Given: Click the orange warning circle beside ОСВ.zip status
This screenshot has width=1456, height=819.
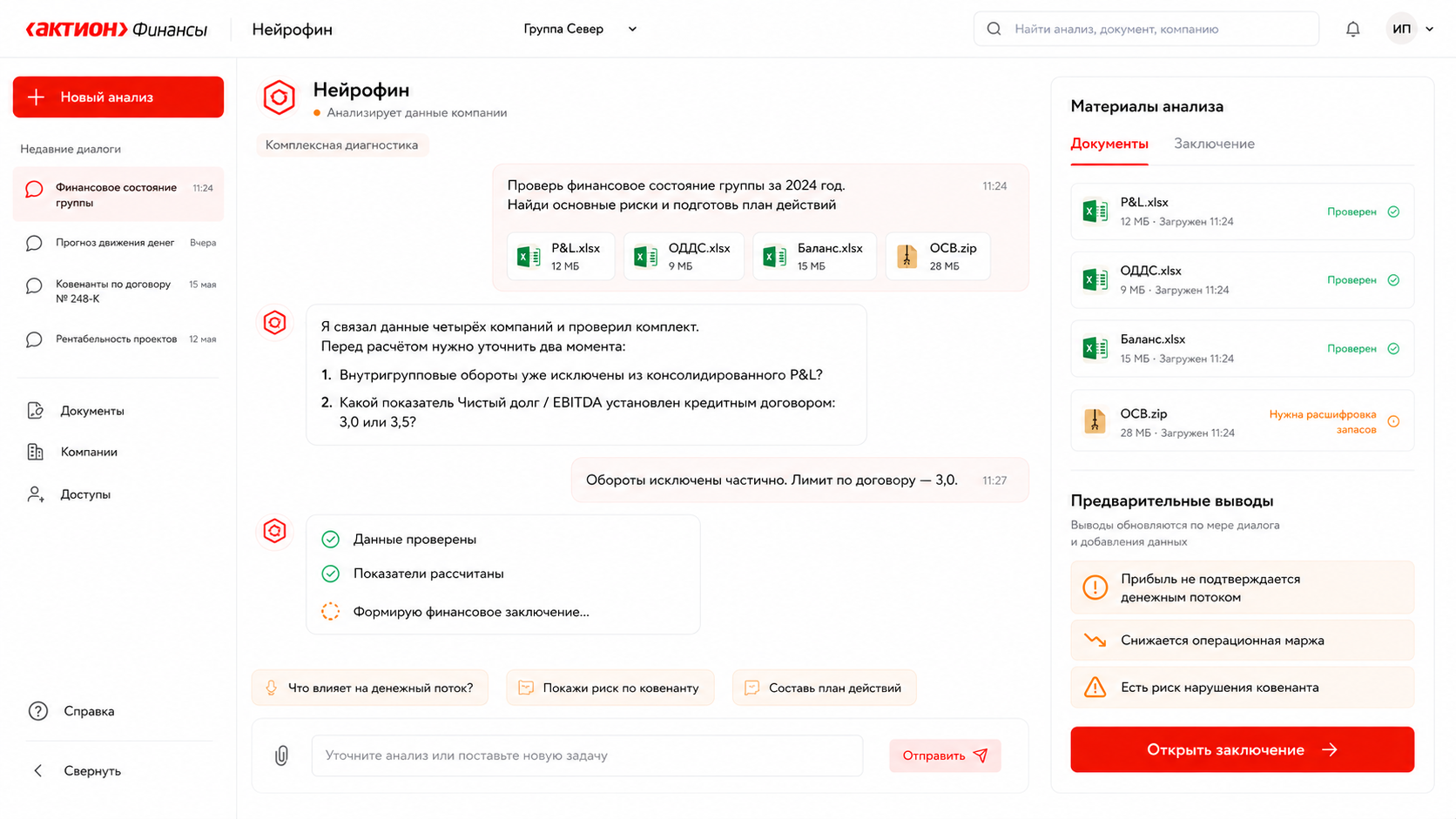Looking at the screenshot, I should point(1393,422).
